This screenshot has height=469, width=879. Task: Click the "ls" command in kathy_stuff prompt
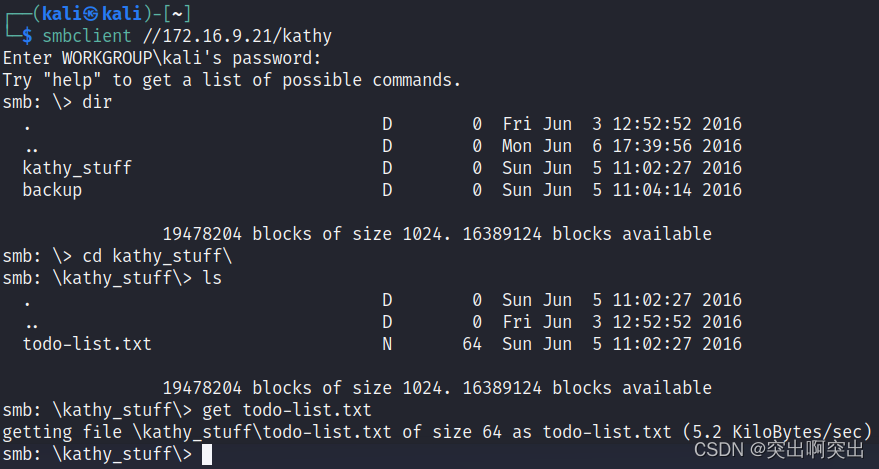212,278
